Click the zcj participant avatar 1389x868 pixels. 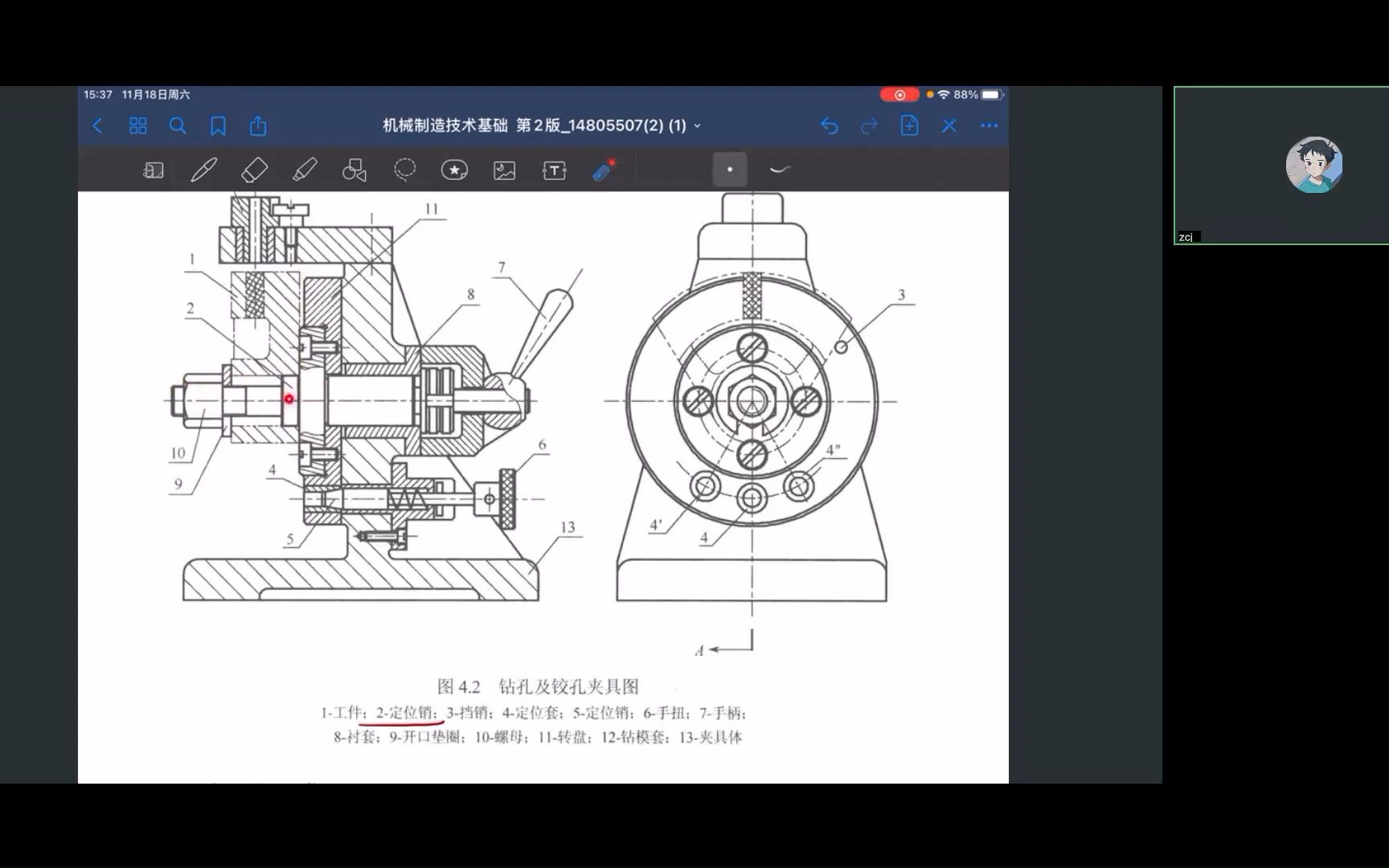click(x=1314, y=165)
